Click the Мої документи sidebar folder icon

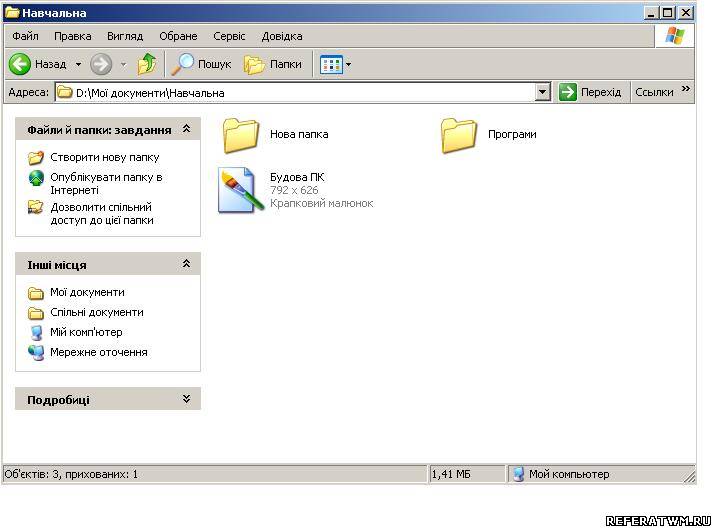[36, 293]
